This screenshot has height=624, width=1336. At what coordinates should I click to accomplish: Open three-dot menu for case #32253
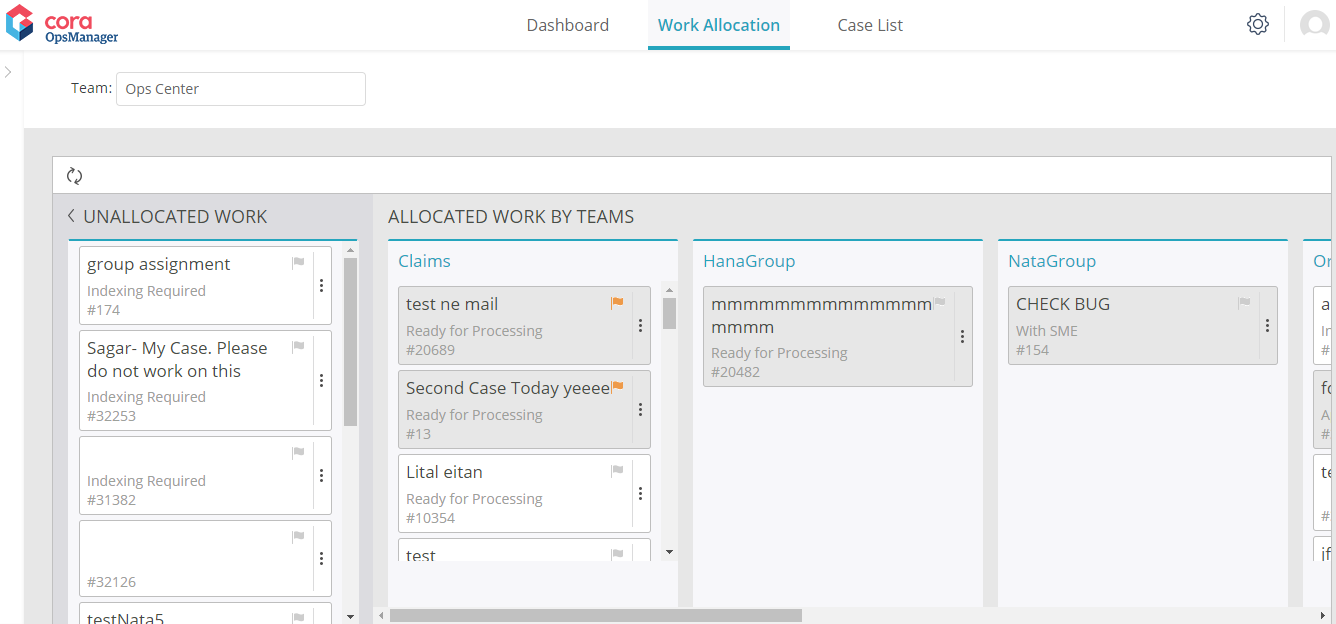pos(321,381)
